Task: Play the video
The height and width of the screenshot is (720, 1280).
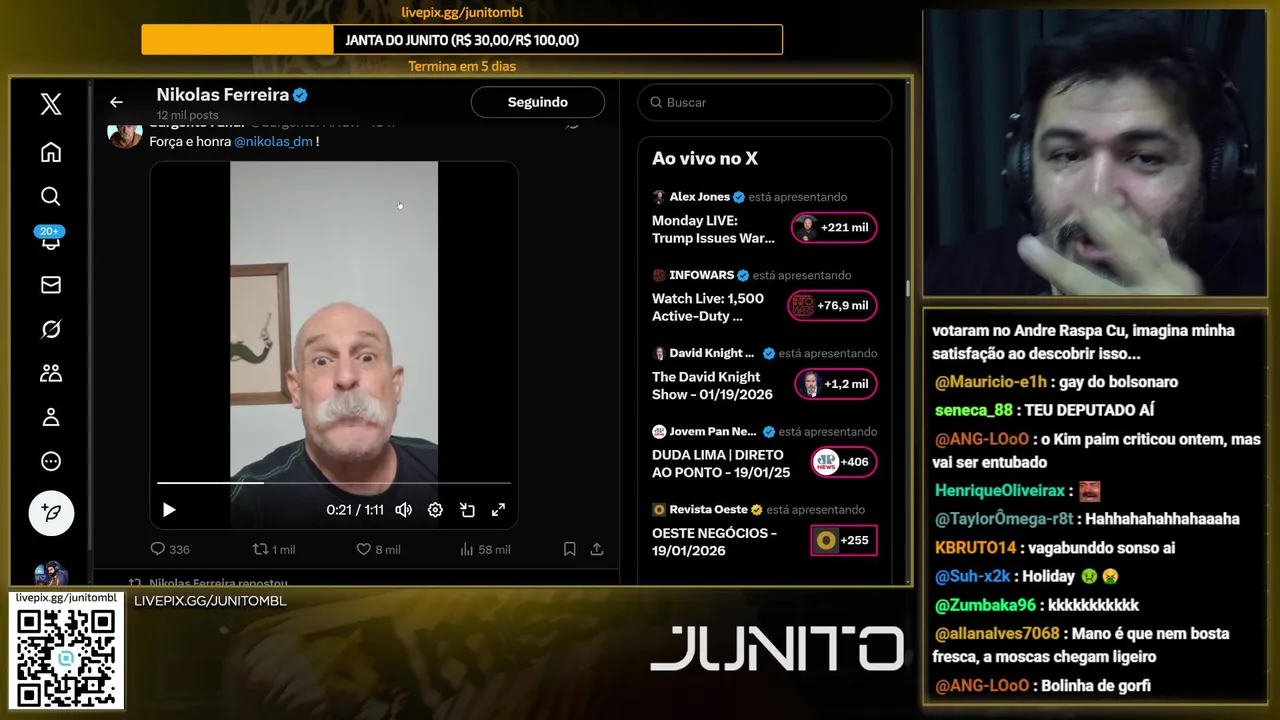Action: click(x=169, y=510)
